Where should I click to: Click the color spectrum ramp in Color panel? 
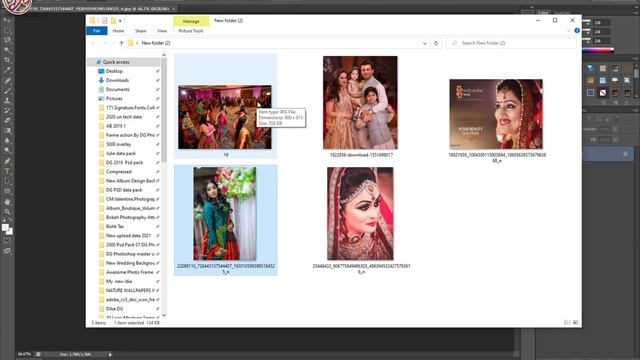pyautogui.click(x=598, y=50)
